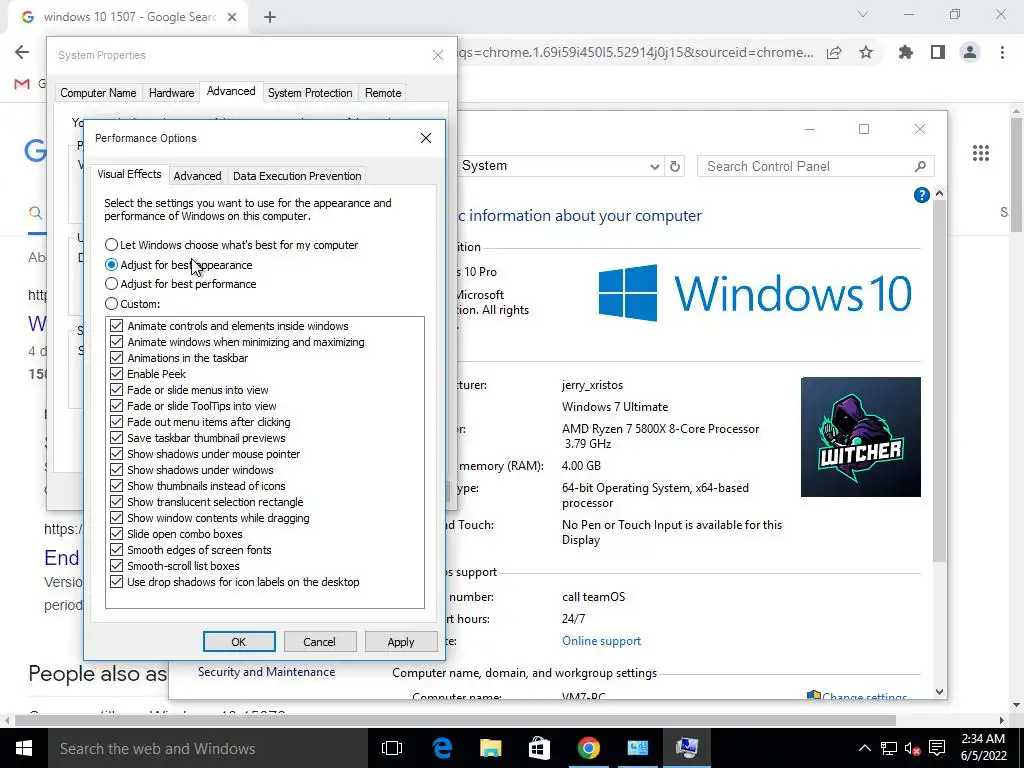
Task: Open the Windows Store taskbar icon
Action: click(539, 748)
